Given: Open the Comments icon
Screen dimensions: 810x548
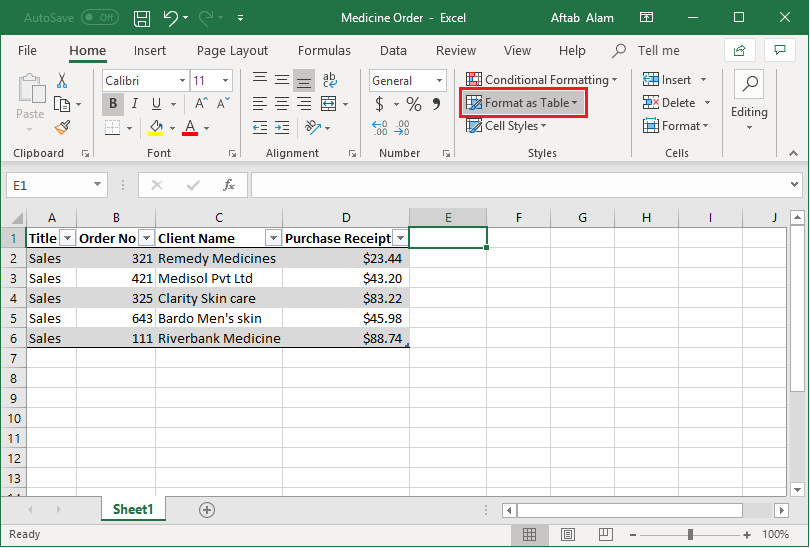Looking at the screenshot, I should (780, 50).
